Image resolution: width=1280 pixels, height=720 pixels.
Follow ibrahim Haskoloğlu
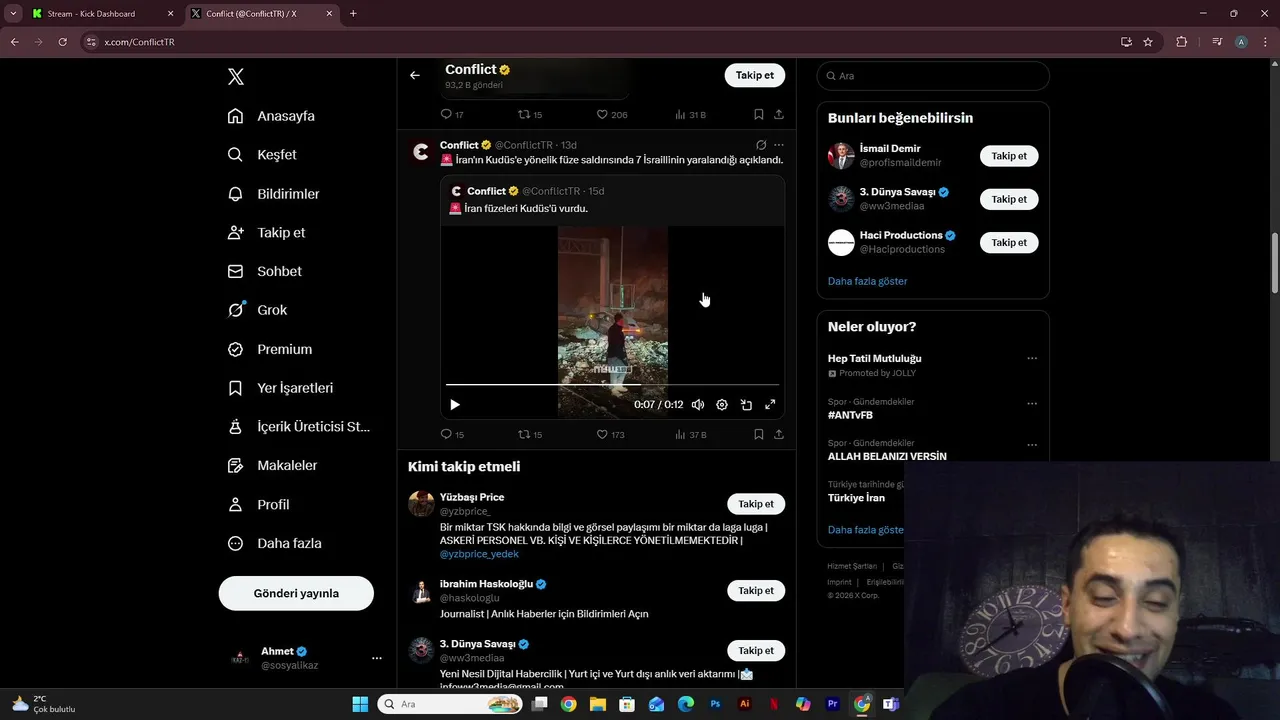[756, 591]
